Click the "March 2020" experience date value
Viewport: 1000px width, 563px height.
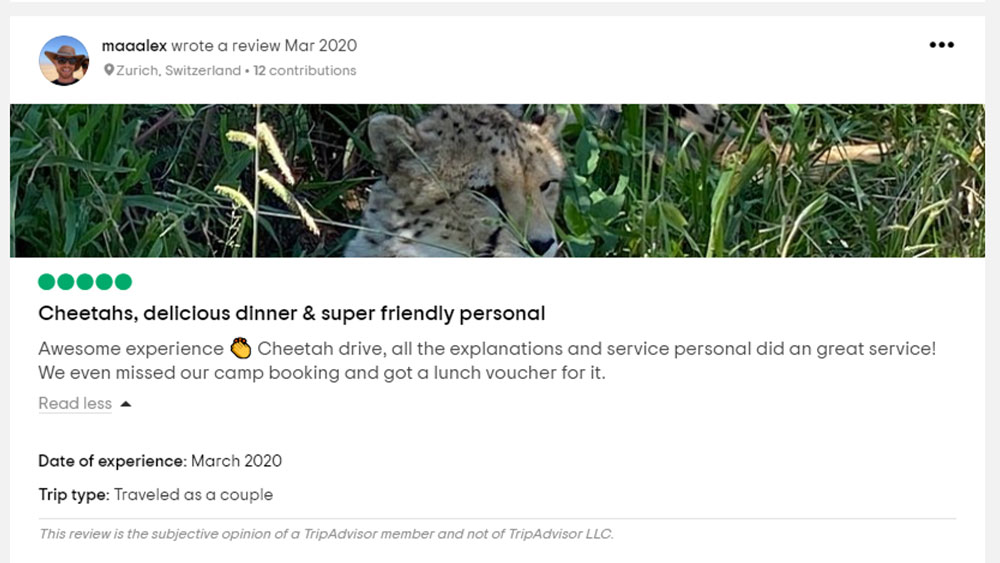pyautogui.click(x=236, y=461)
